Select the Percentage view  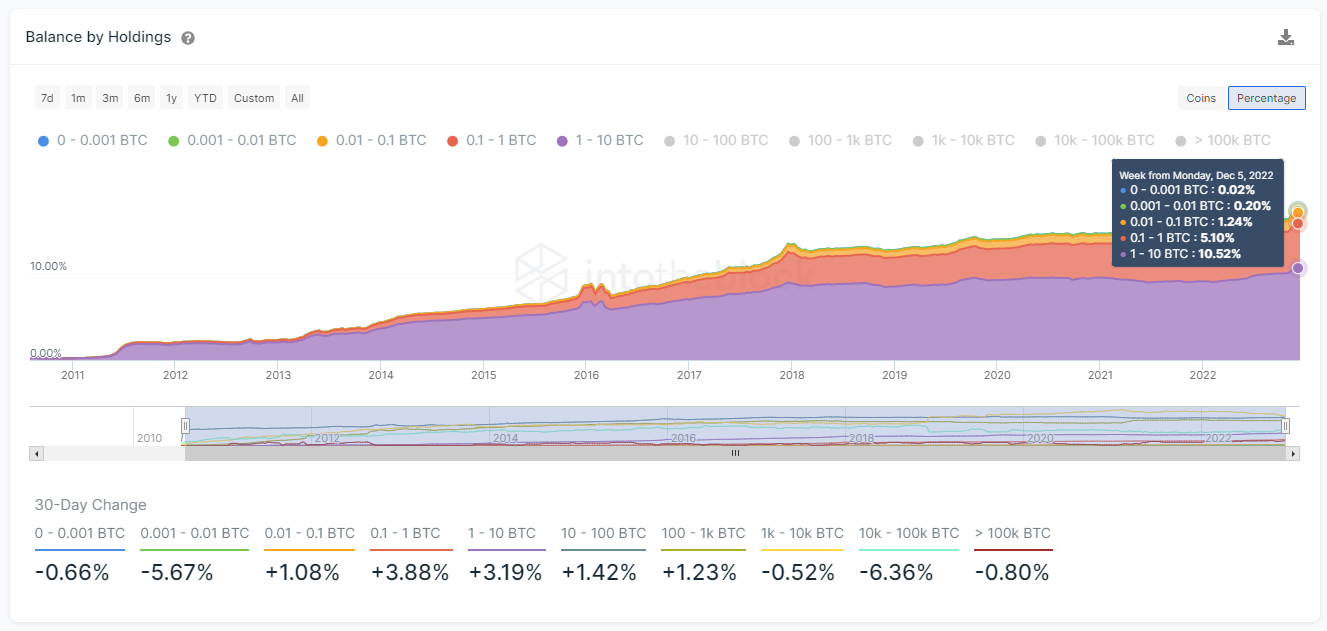1267,98
